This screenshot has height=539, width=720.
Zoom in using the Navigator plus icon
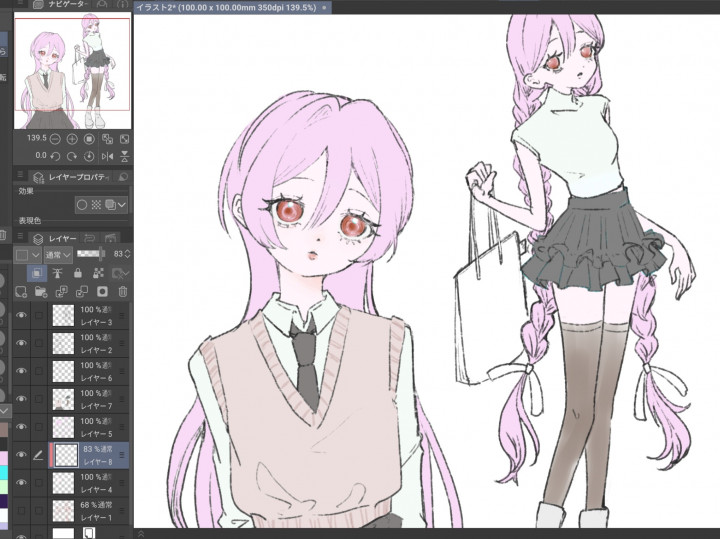tap(72, 138)
